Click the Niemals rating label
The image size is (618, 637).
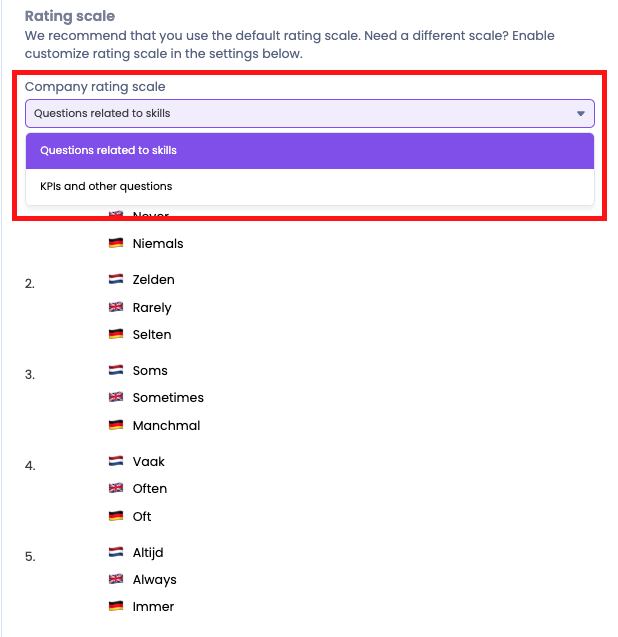click(158, 244)
